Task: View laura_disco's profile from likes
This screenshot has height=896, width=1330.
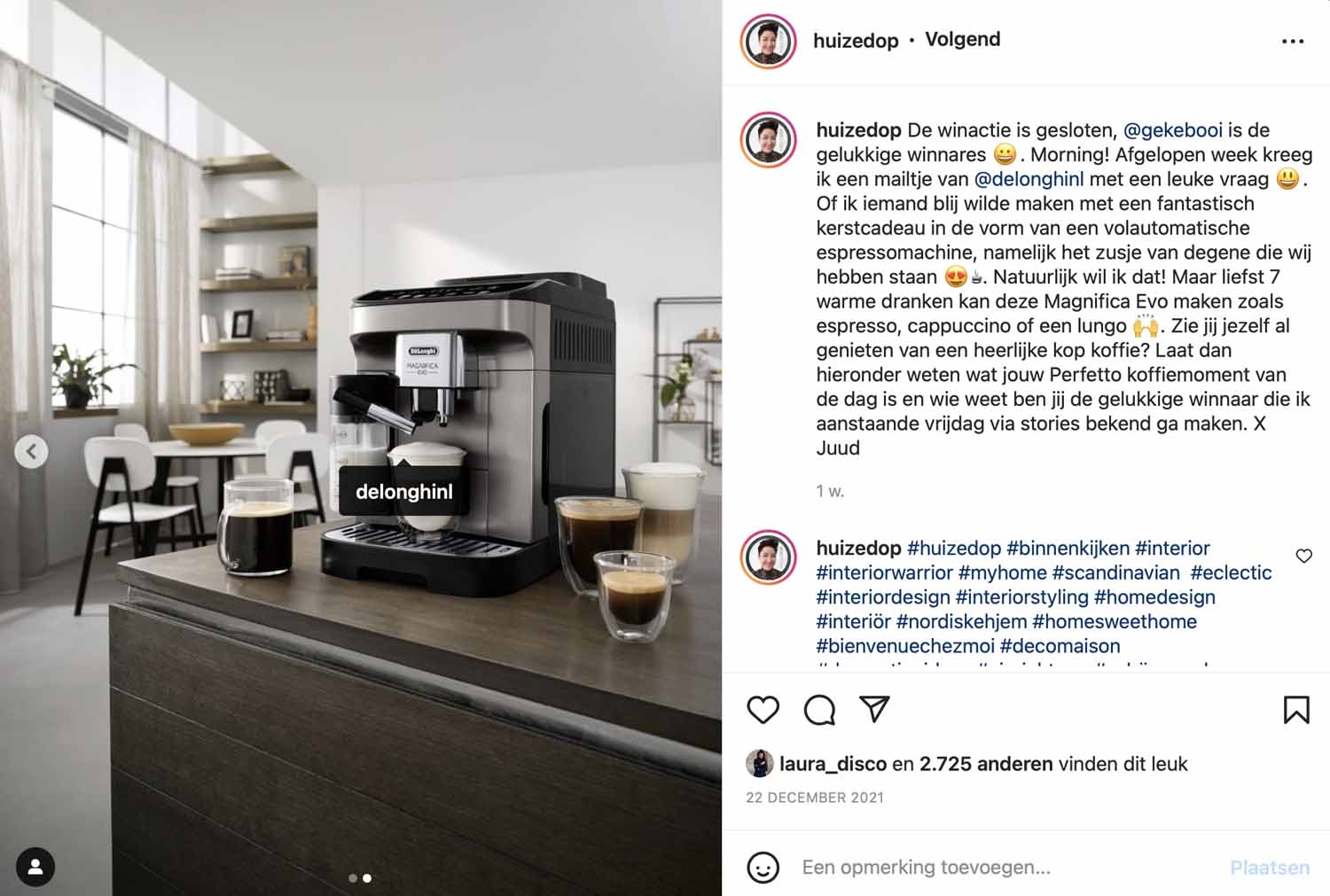Action: coord(833,763)
